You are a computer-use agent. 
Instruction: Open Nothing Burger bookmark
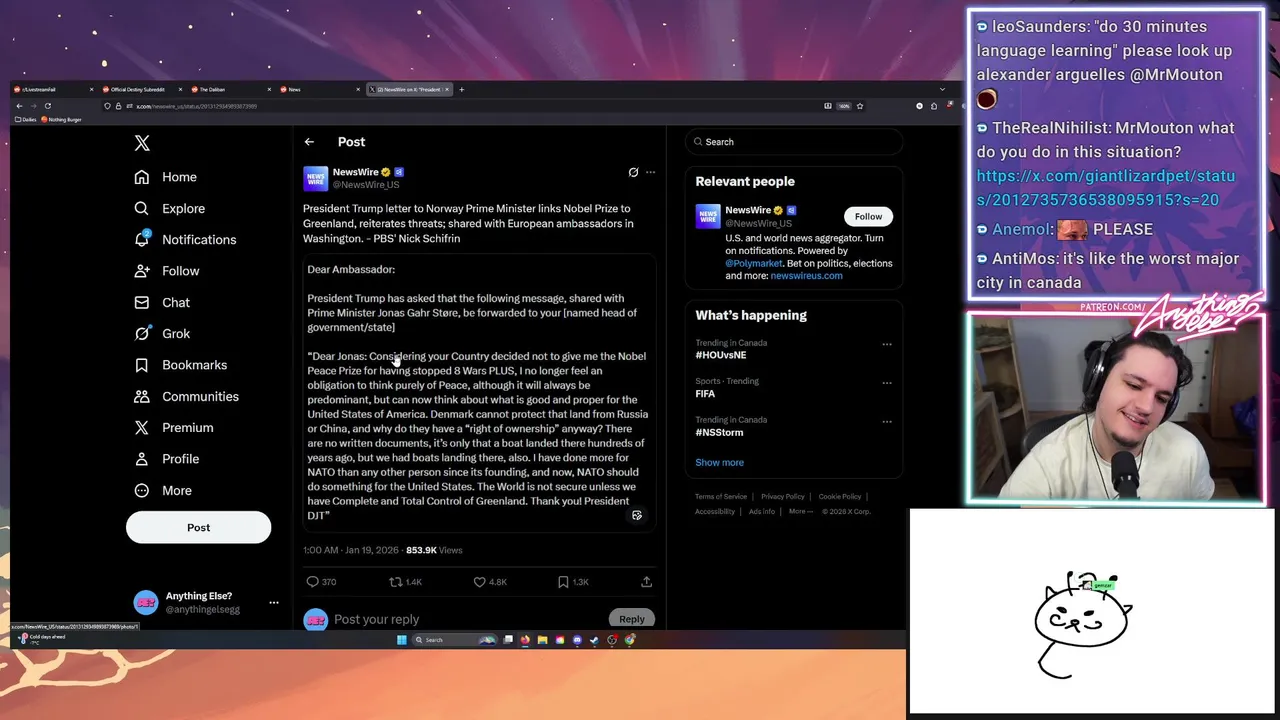[x=61, y=119]
